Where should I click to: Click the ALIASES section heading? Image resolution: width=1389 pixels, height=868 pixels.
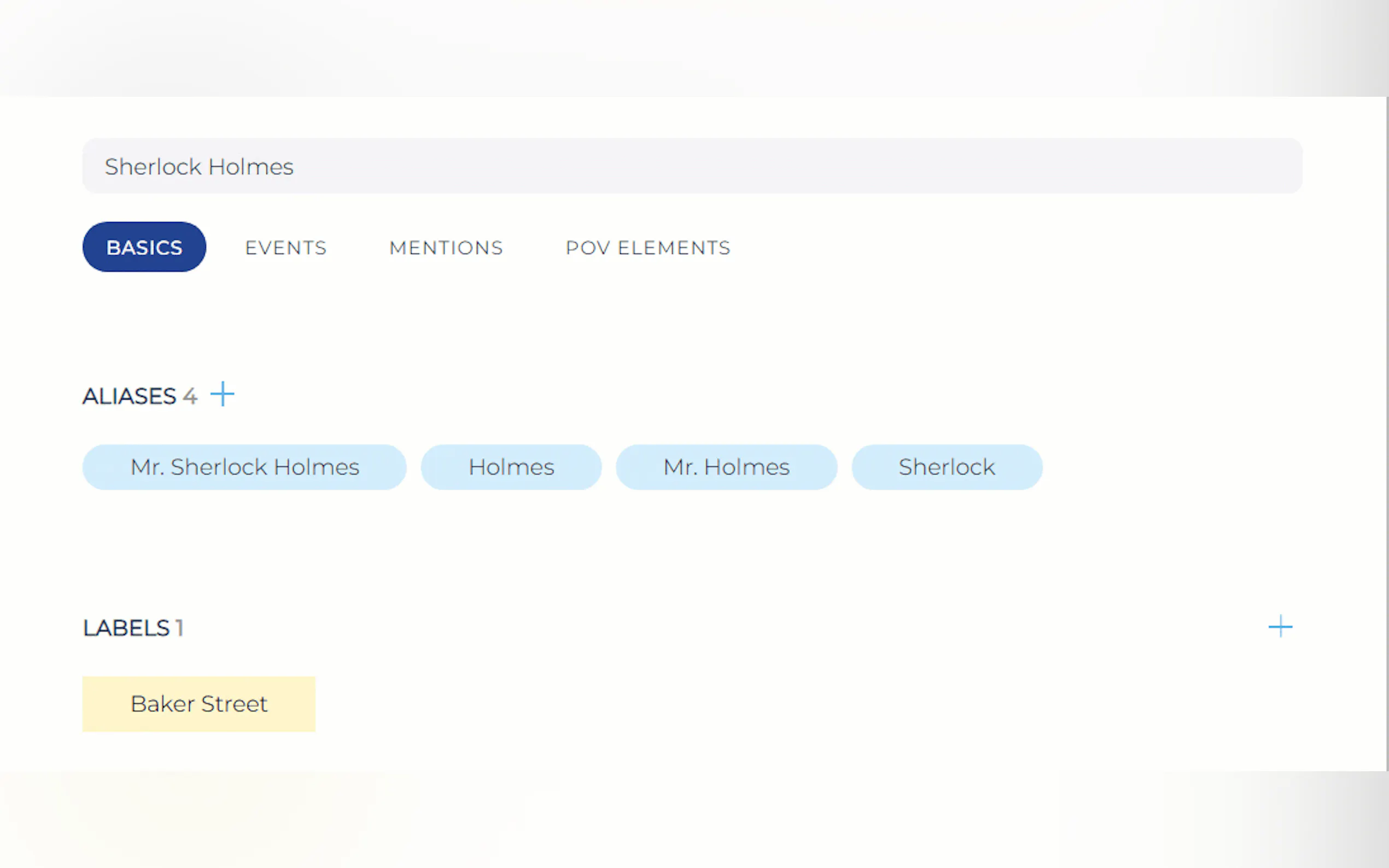(x=129, y=396)
